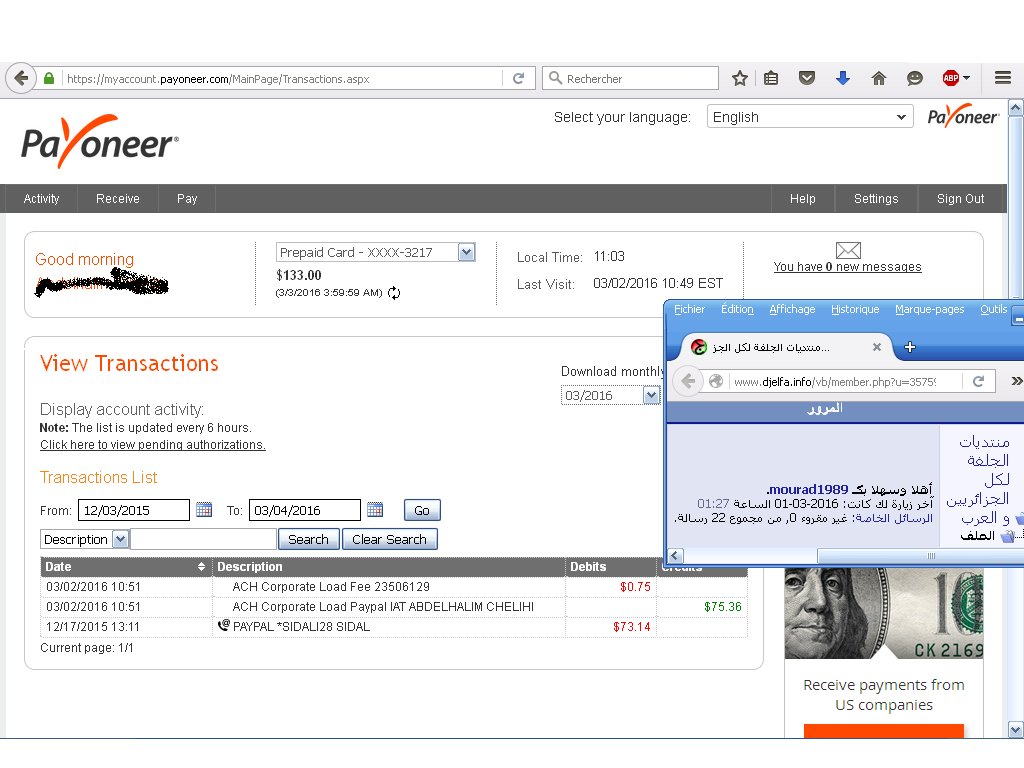Open the Settings menu
Viewport: 1024px width, 768px height.
(876, 199)
